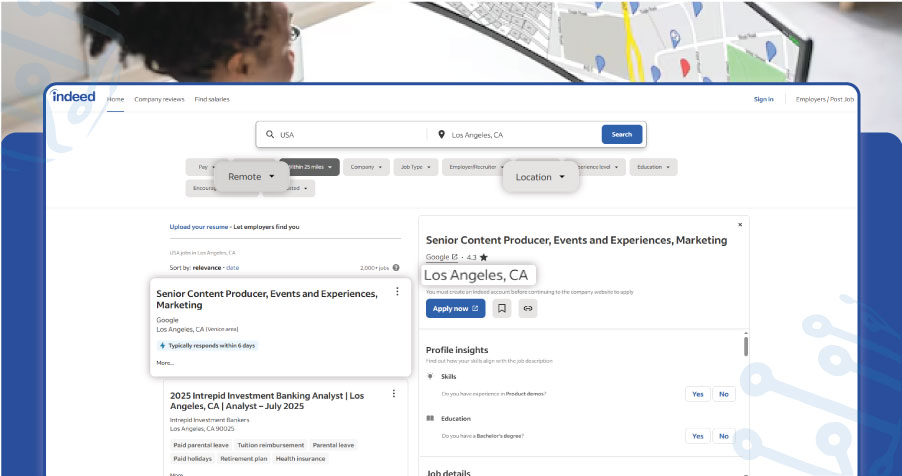Expand the Location filter dropdown

pos(540,177)
